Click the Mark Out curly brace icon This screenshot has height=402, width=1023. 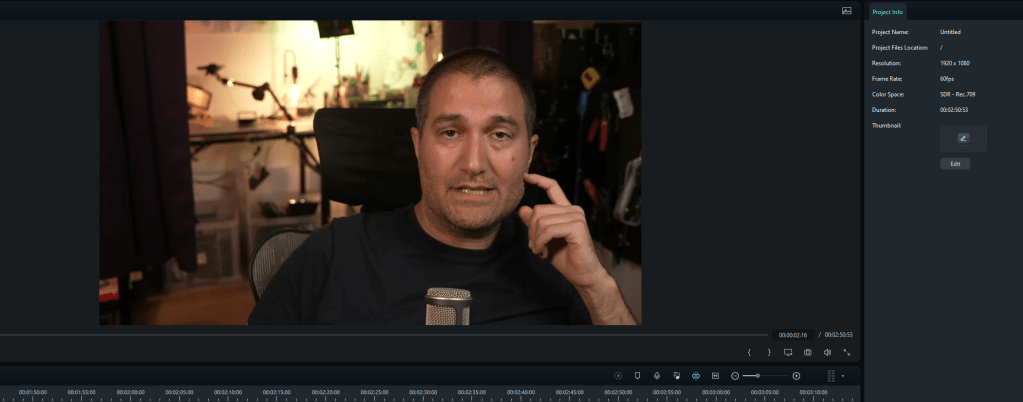pos(769,352)
